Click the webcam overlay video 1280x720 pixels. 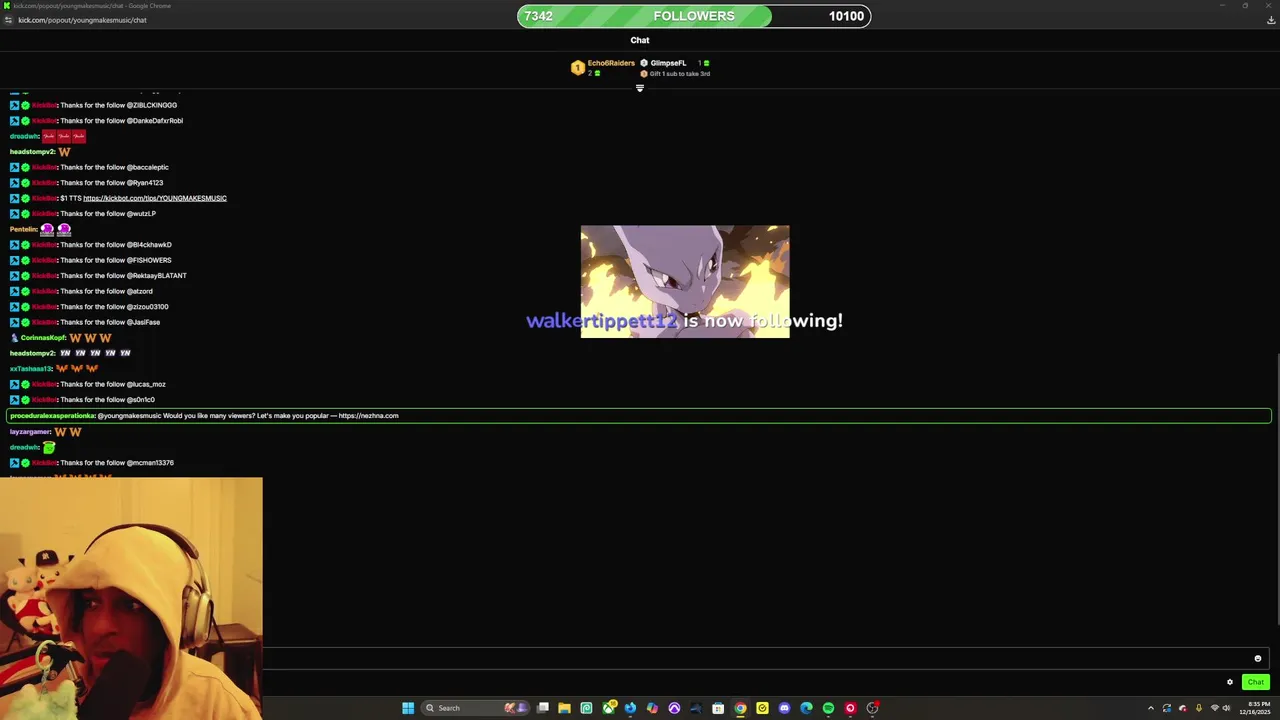coord(131,598)
